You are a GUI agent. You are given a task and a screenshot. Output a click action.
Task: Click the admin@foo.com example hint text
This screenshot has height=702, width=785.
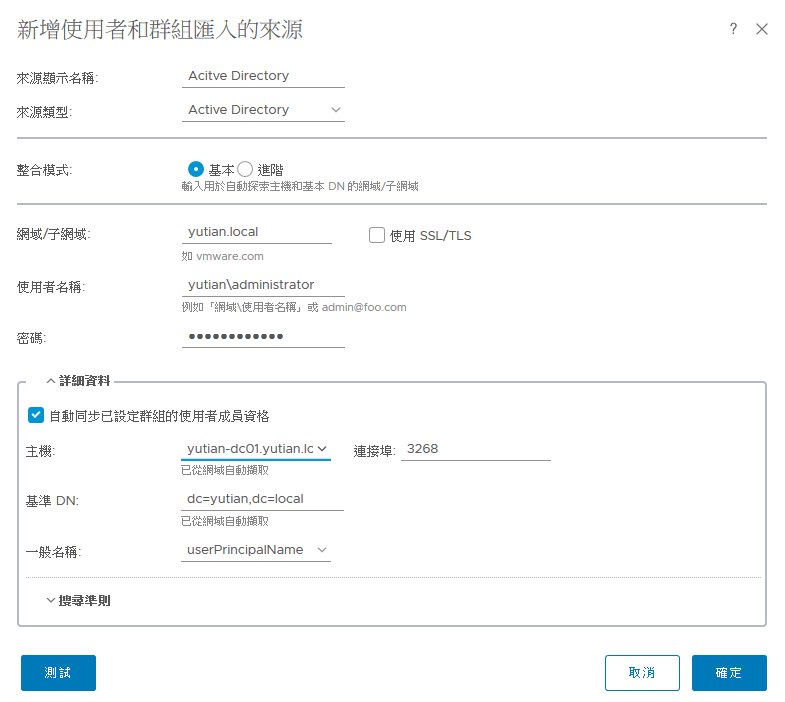point(364,307)
